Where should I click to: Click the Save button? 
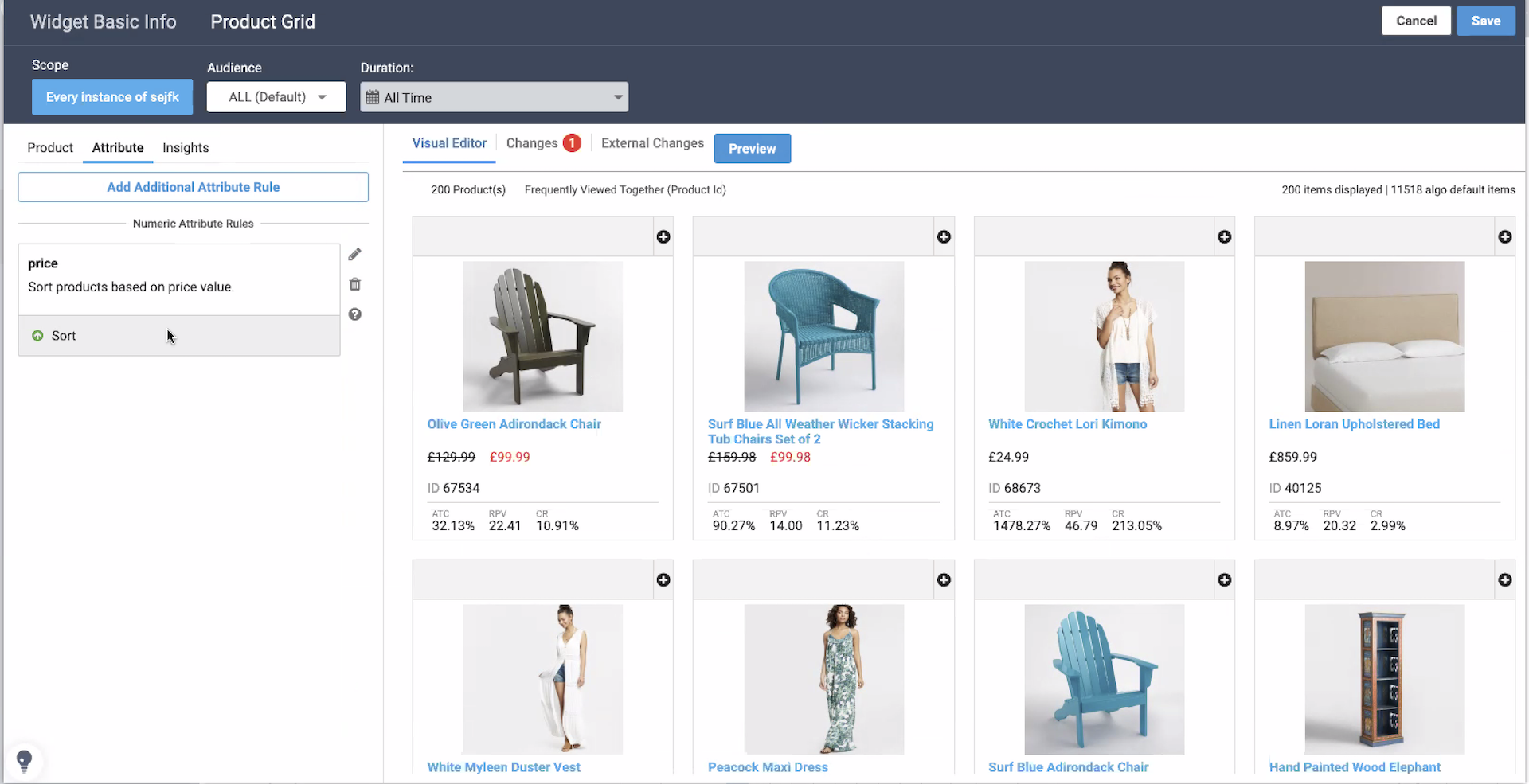1486,21
